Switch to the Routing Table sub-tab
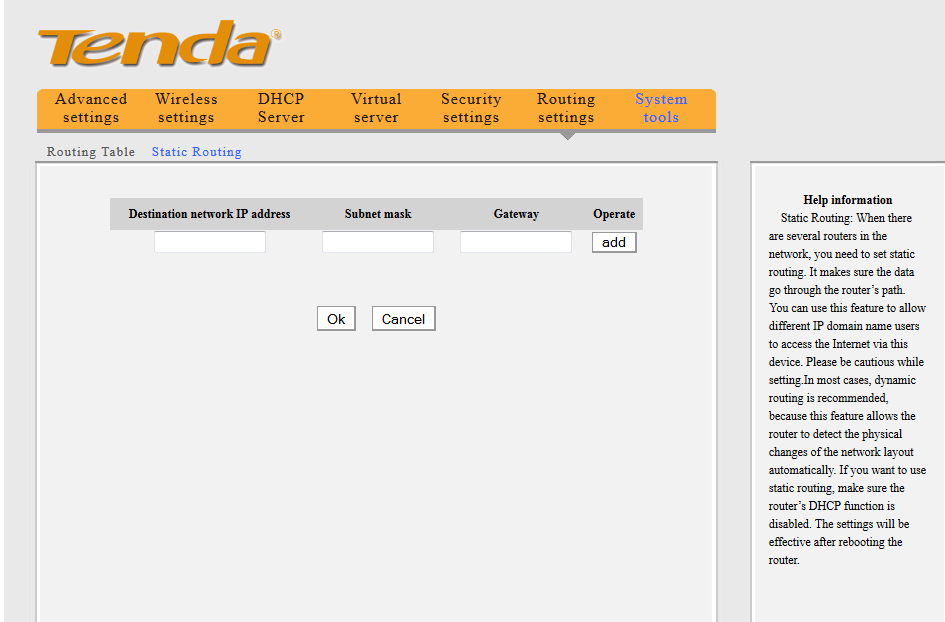This screenshot has height=622, width=945. (x=91, y=152)
